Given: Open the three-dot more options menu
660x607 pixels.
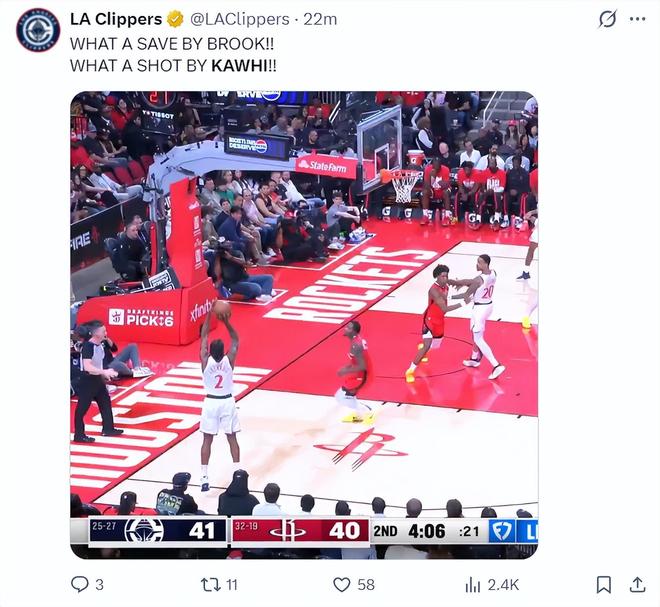Looking at the screenshot, I should (638, 19).
